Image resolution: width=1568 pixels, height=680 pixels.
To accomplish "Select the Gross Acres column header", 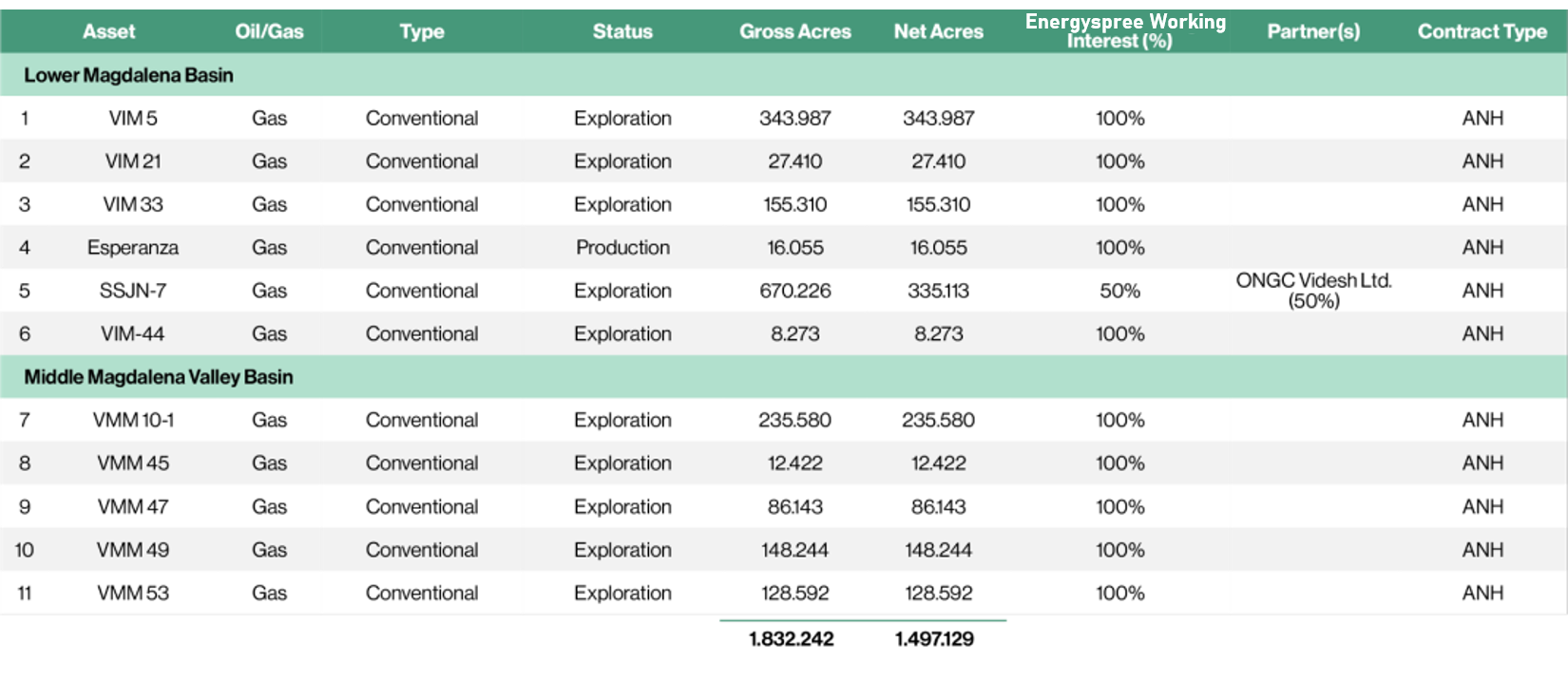I will click(795, 31).
